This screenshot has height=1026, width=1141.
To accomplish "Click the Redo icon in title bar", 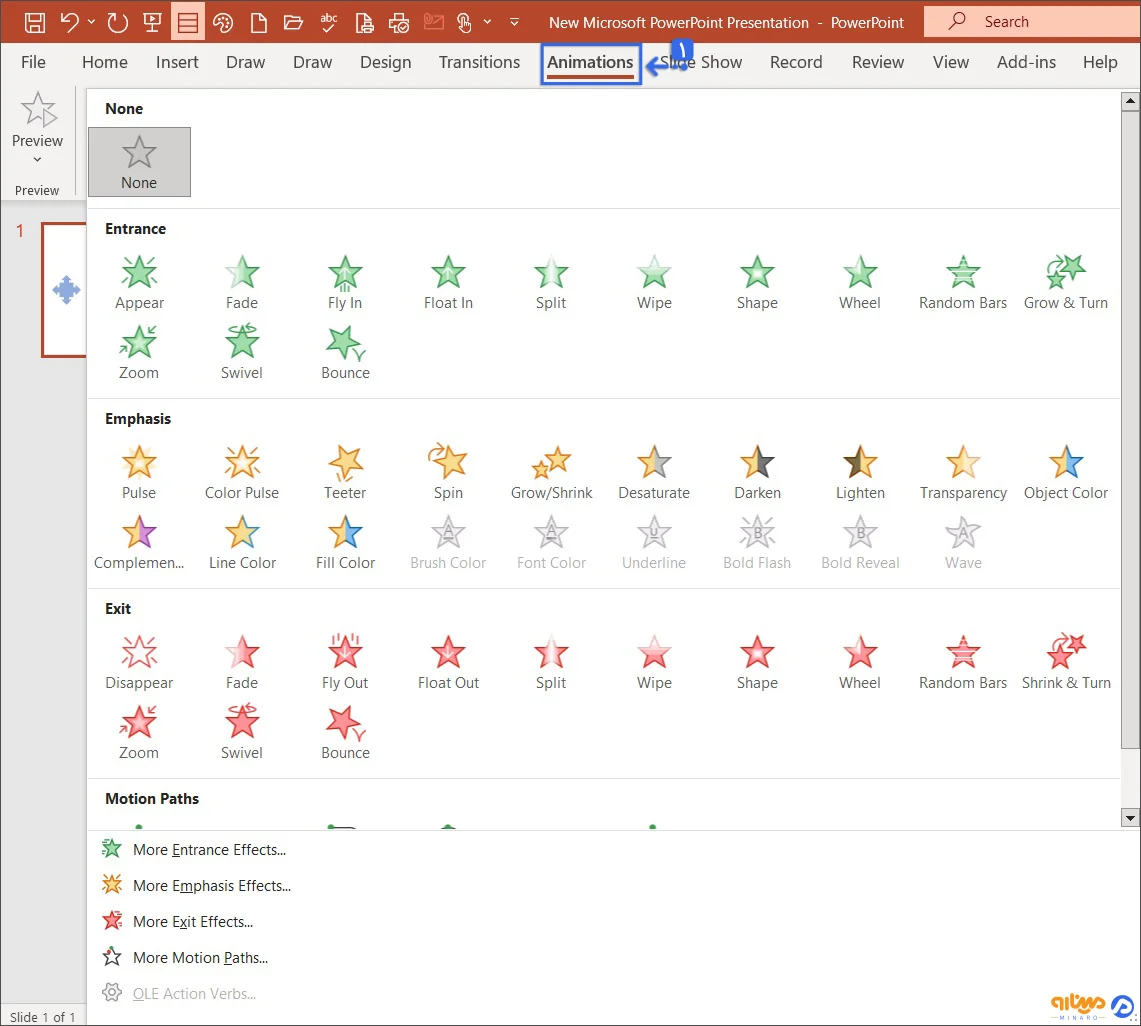I will pyautogui.click(x=117, y=23).
